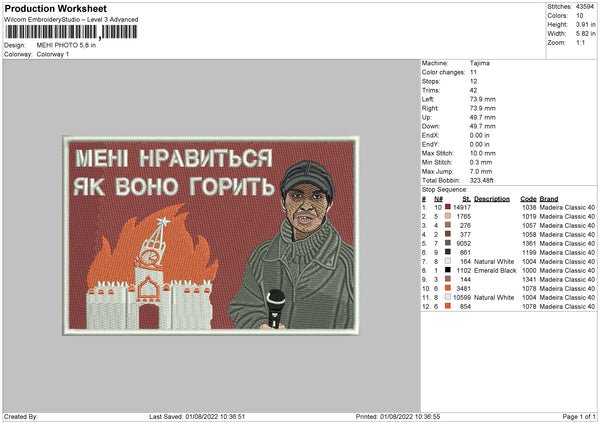Click the Down value 49.7 mm

[x=483, y=126]
